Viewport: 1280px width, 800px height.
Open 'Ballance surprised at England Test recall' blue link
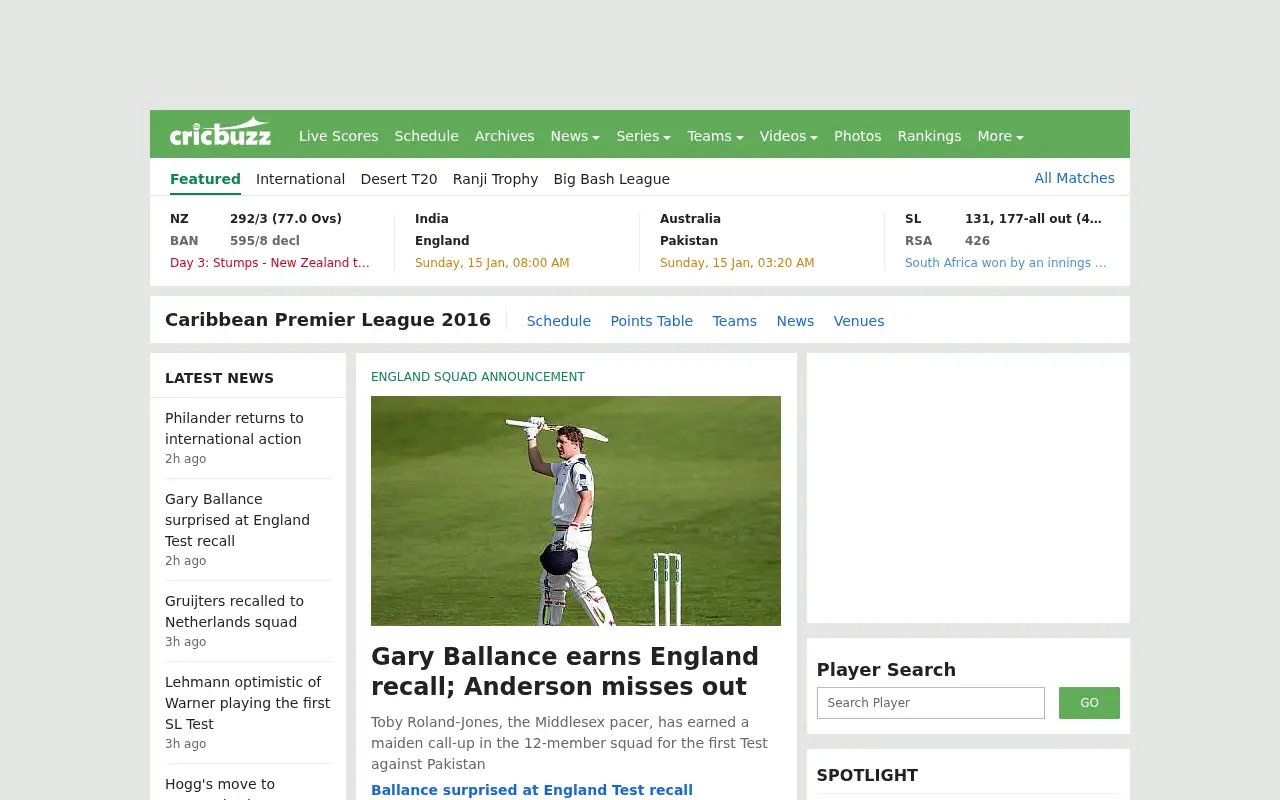click(532, 790)
